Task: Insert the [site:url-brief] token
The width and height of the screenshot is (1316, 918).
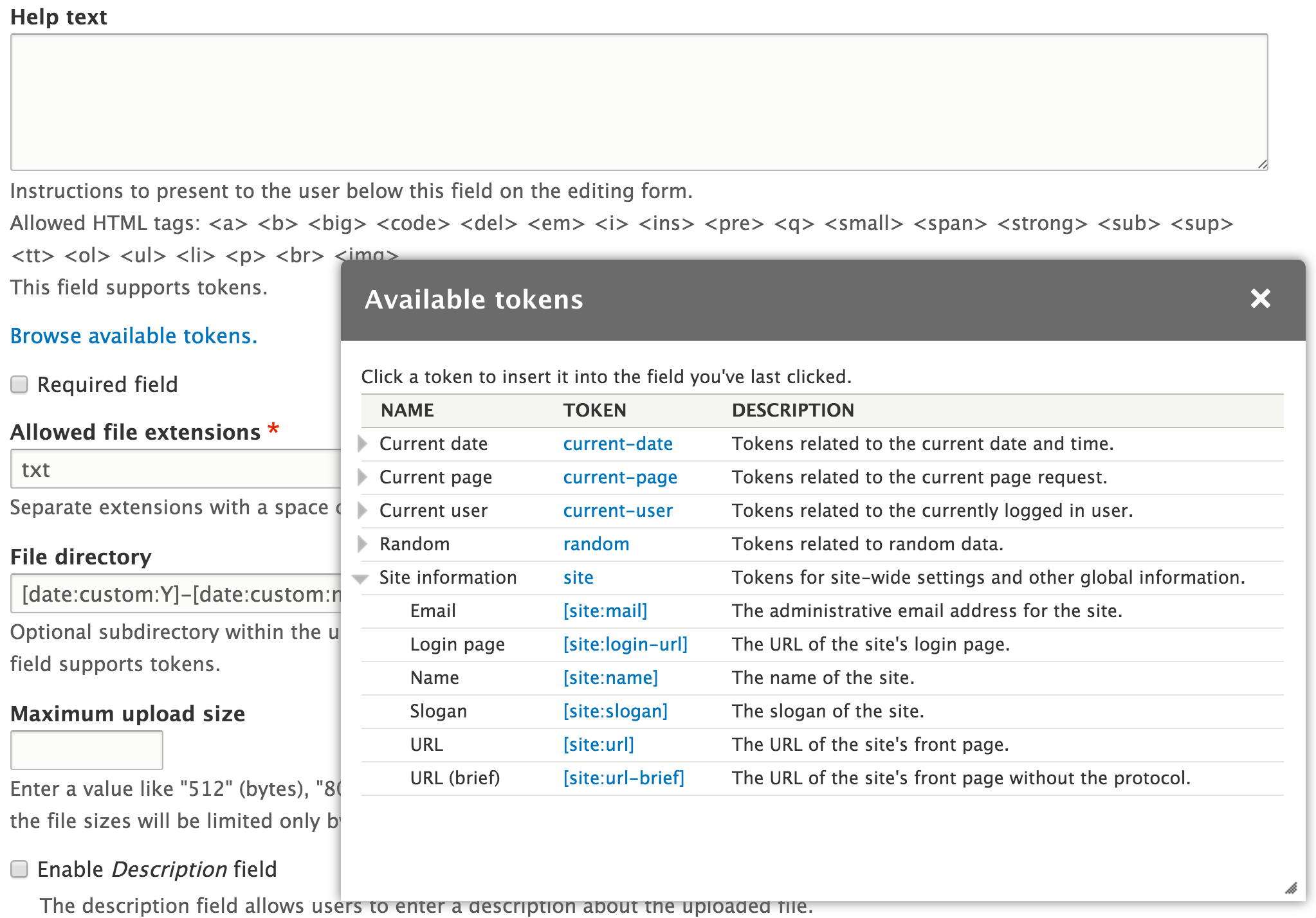Action: click(623, 778)
